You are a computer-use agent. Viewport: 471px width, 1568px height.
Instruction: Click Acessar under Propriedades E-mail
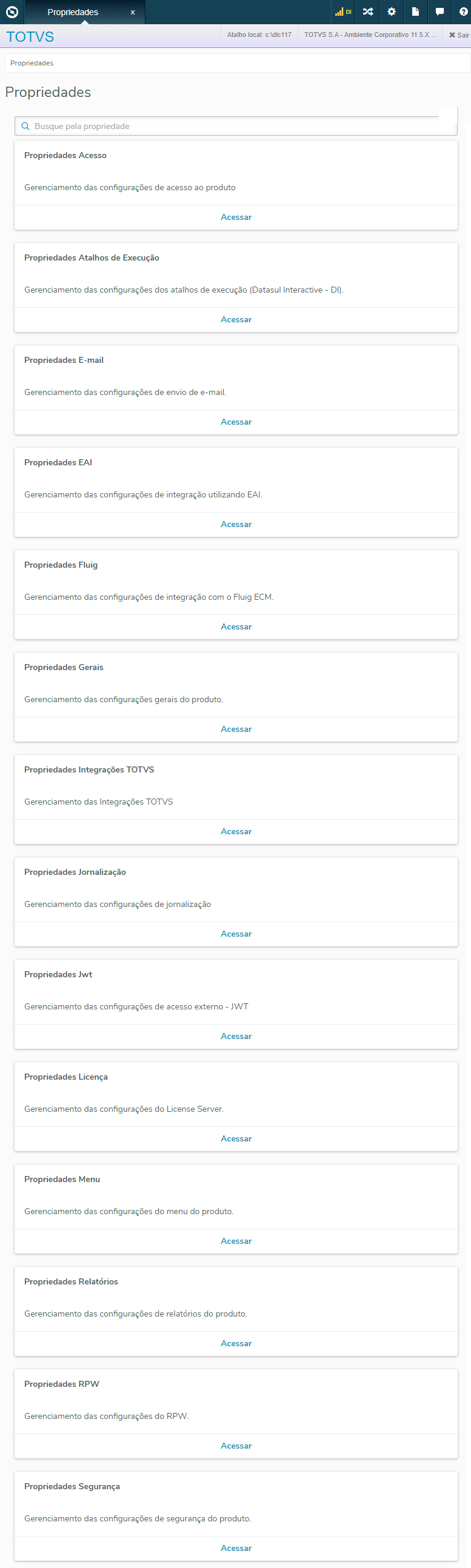236,422
